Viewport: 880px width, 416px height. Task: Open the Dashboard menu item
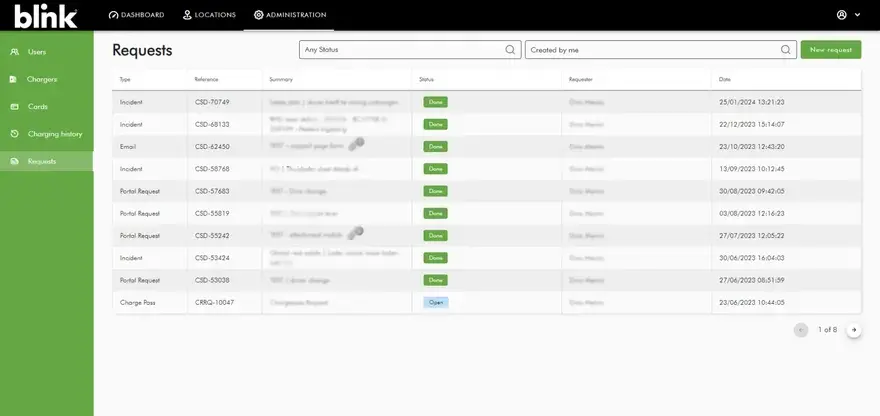pos(136,15)
